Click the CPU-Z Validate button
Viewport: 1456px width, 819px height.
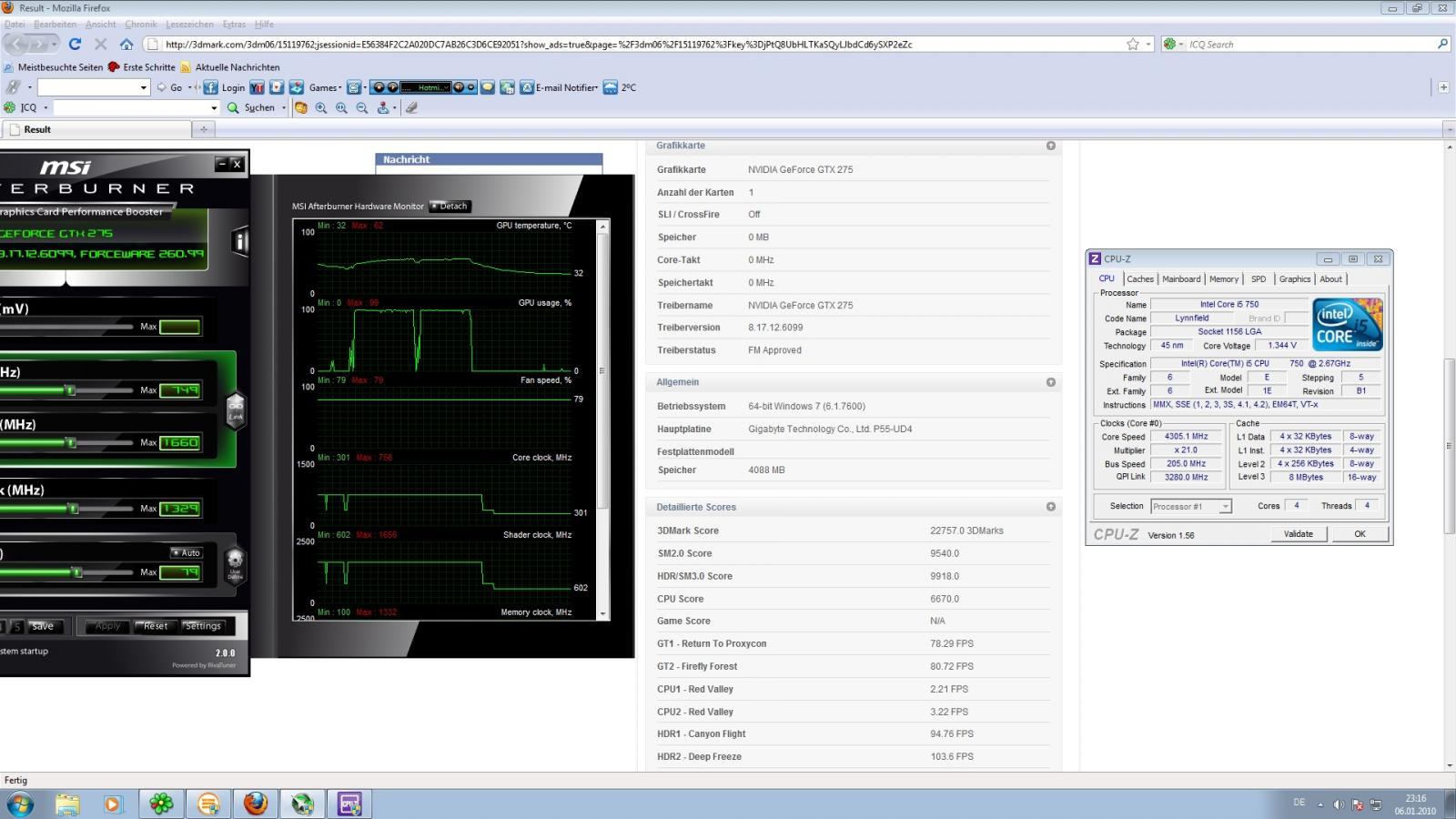(1298, 534)
